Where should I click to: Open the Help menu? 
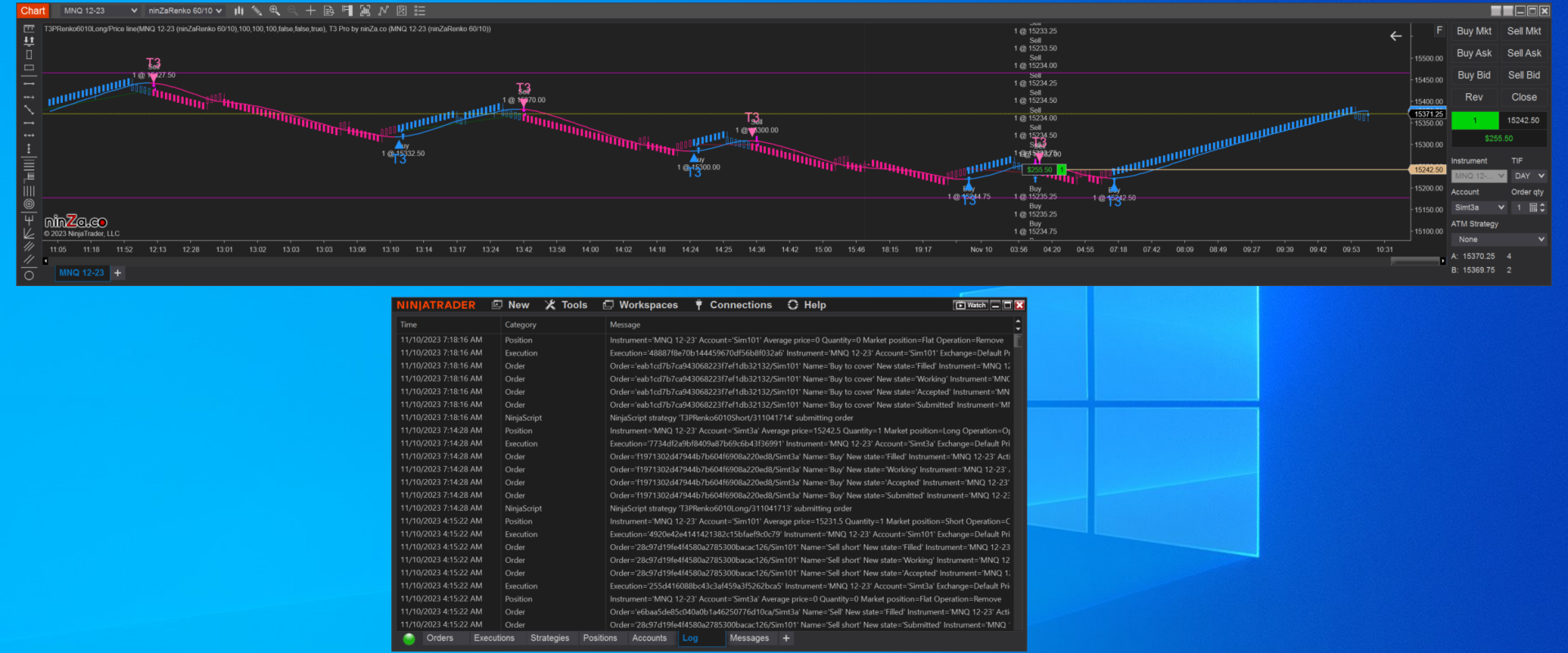(x=807, y=305)
